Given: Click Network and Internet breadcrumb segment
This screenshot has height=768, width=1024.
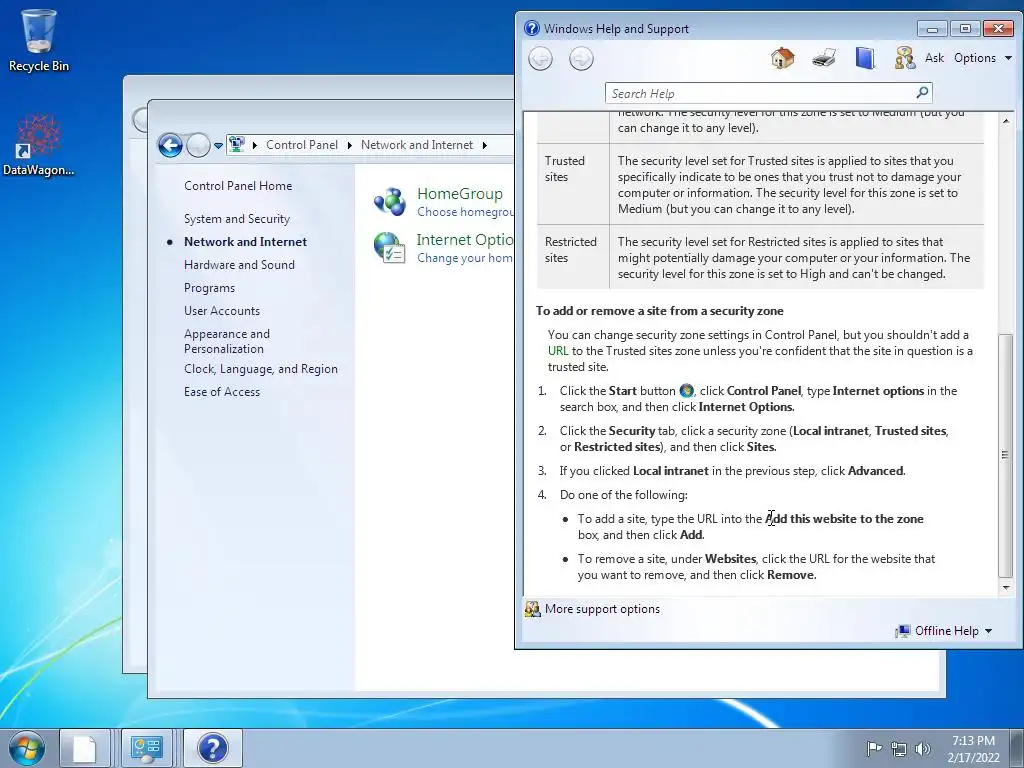Looking at the screenshot, I should coord(417,145).
